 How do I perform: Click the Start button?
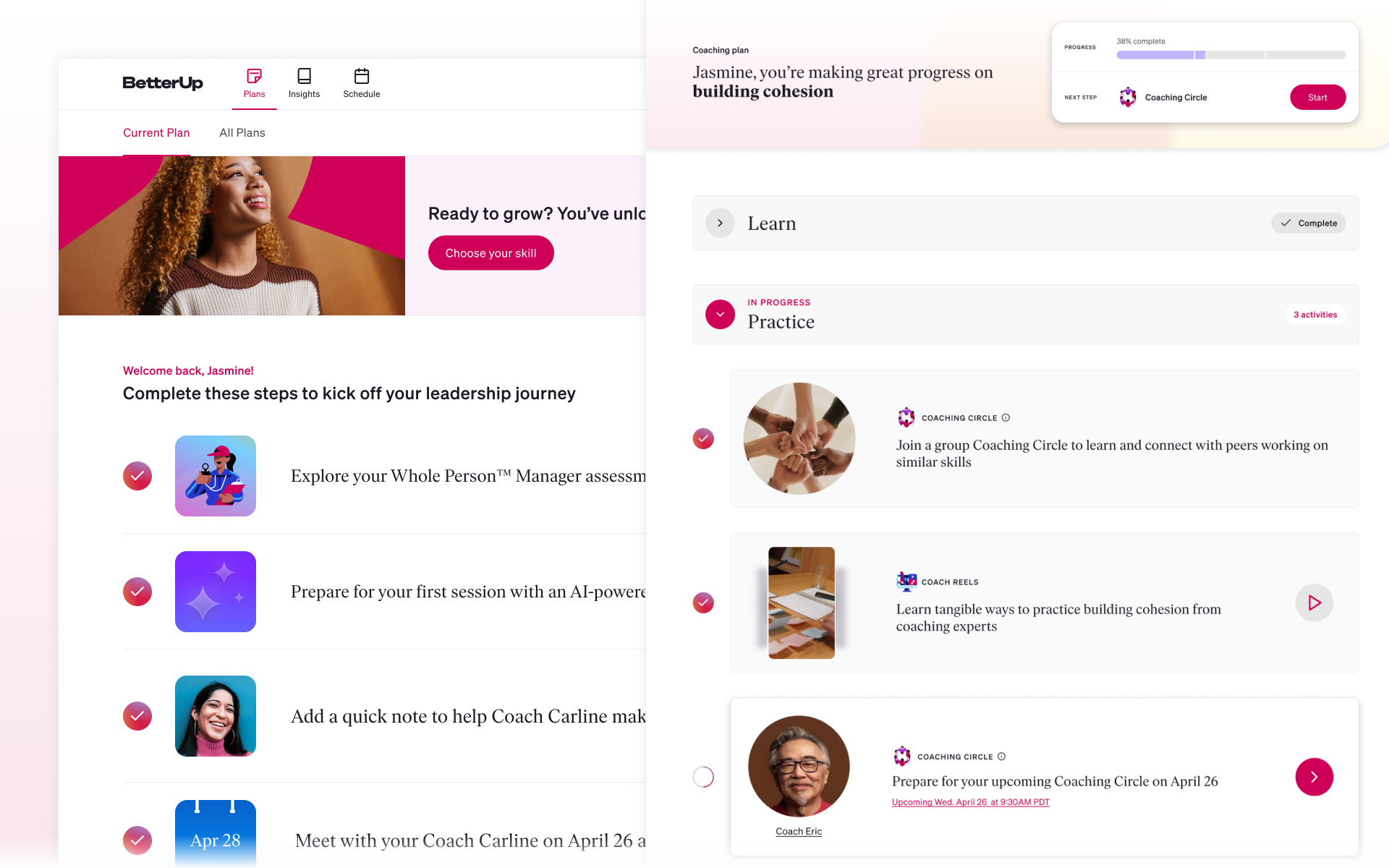(1318, 98)
